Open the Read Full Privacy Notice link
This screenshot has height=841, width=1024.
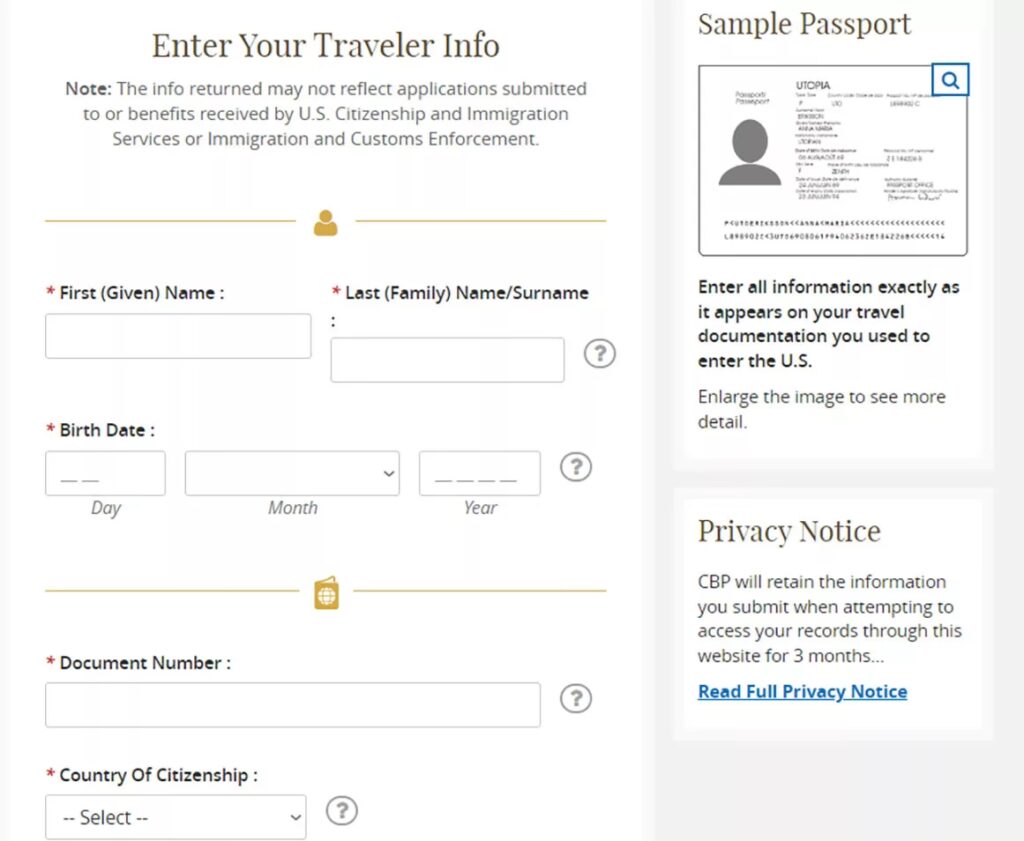click(x=802, y=692)
